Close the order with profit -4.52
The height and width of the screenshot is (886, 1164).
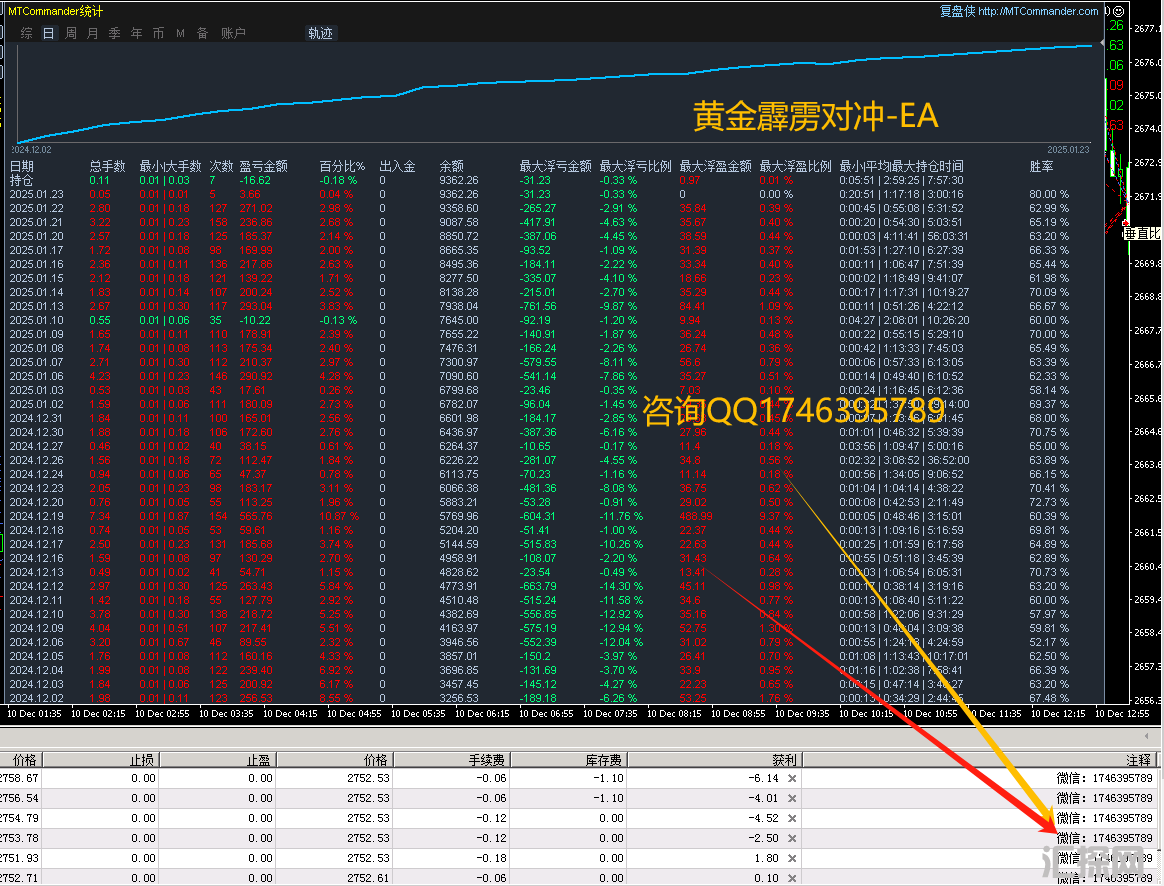point(792,818)
